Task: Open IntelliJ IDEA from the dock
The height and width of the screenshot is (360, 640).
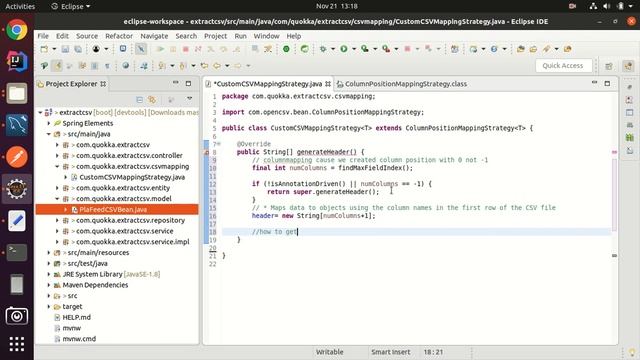Action: point(17,62)
